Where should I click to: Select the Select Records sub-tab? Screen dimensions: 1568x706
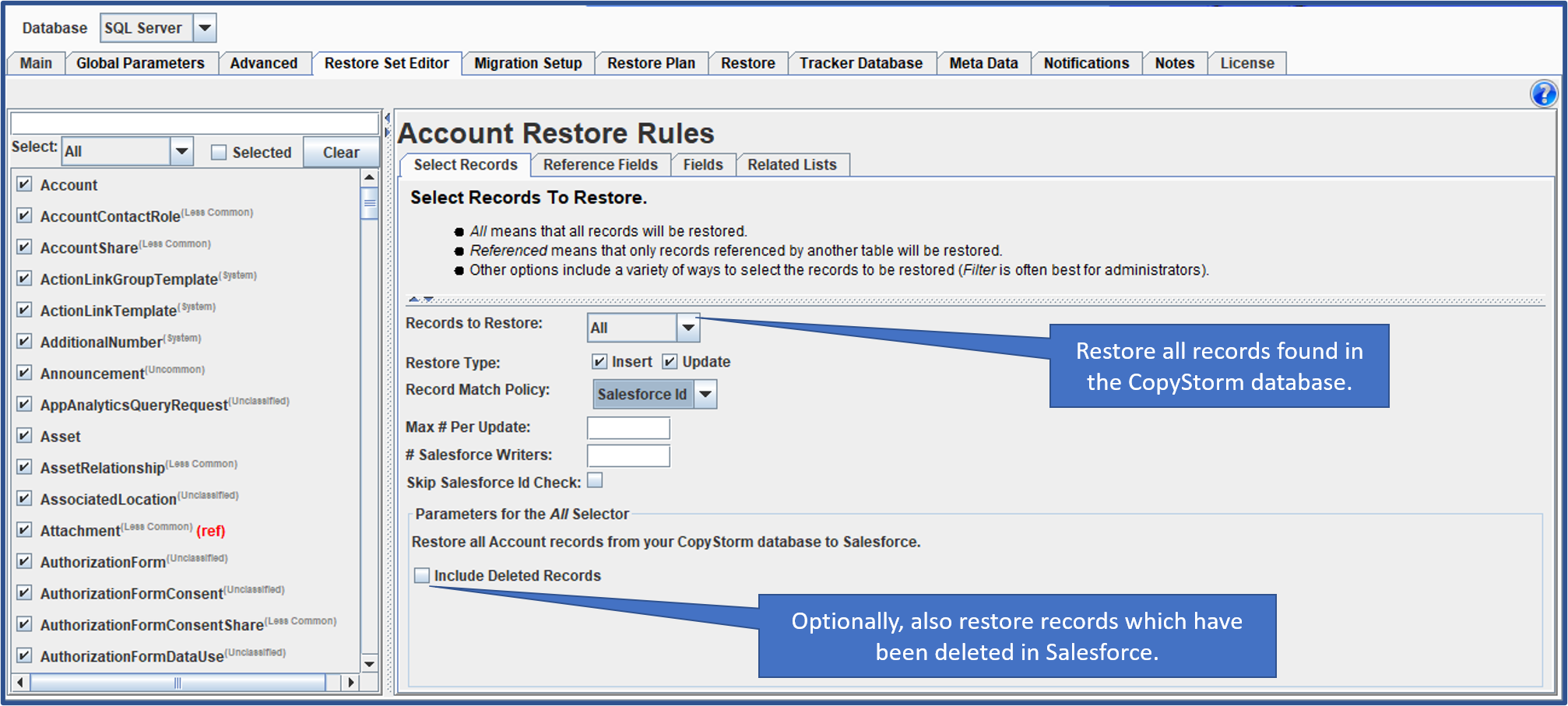tap(466, 164)
